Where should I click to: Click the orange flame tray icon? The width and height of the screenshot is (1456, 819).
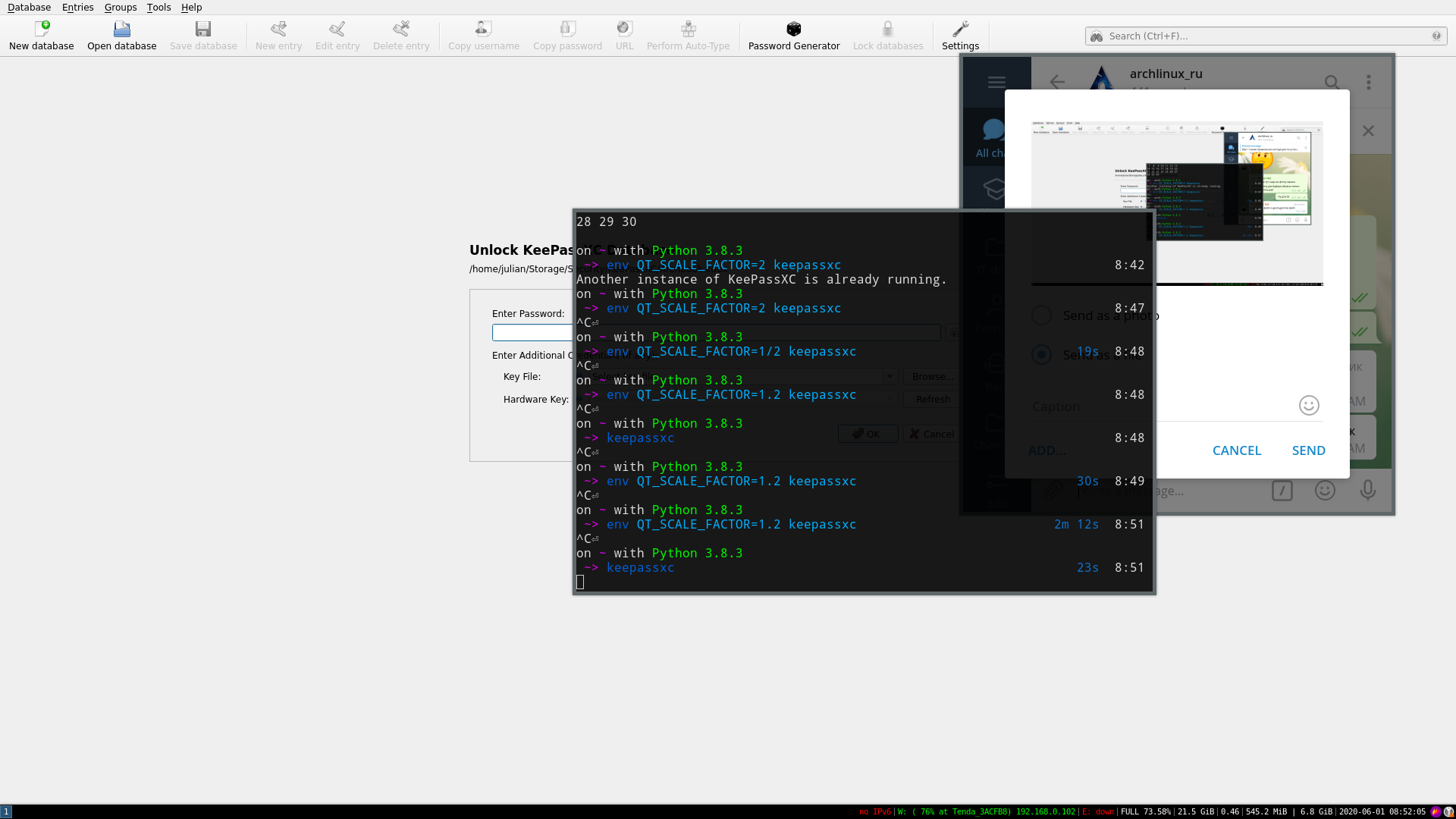click(x=1436, y=811)
